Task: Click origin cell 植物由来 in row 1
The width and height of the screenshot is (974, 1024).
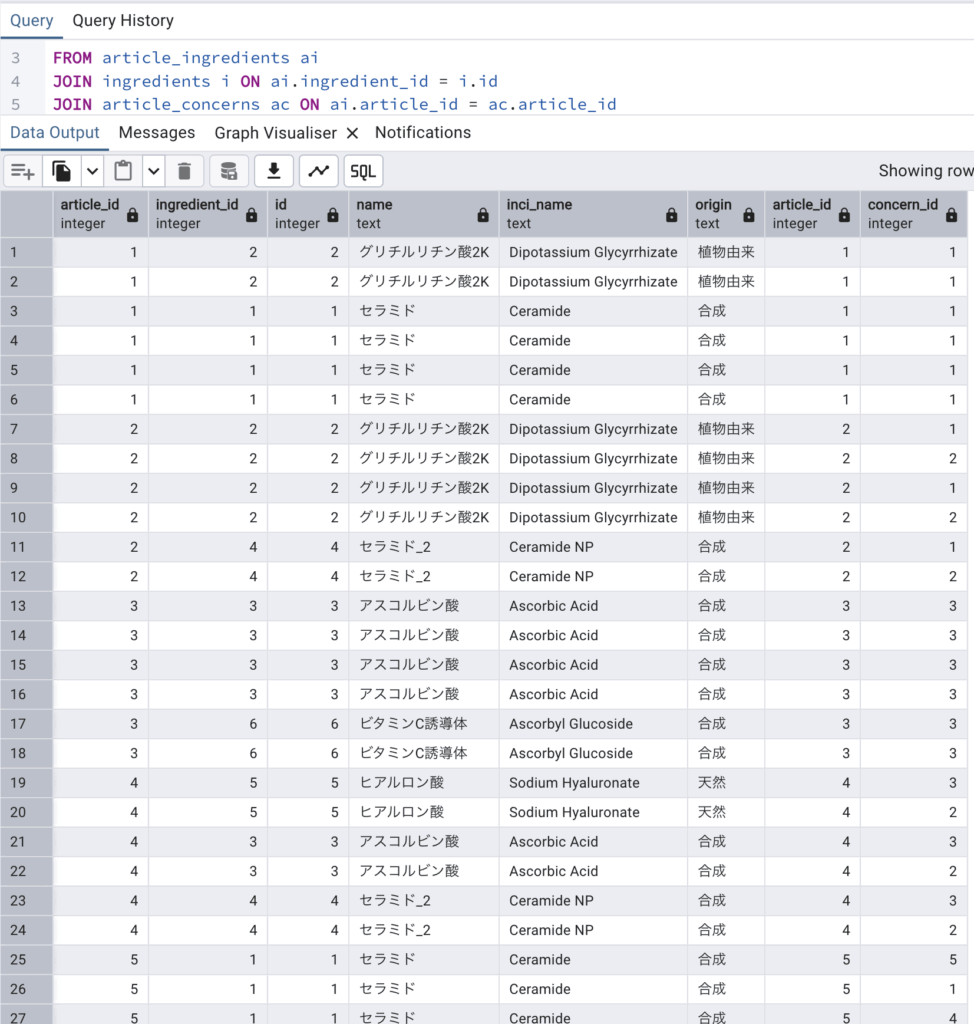Action: pyautogui.click(x=726, y=252)
